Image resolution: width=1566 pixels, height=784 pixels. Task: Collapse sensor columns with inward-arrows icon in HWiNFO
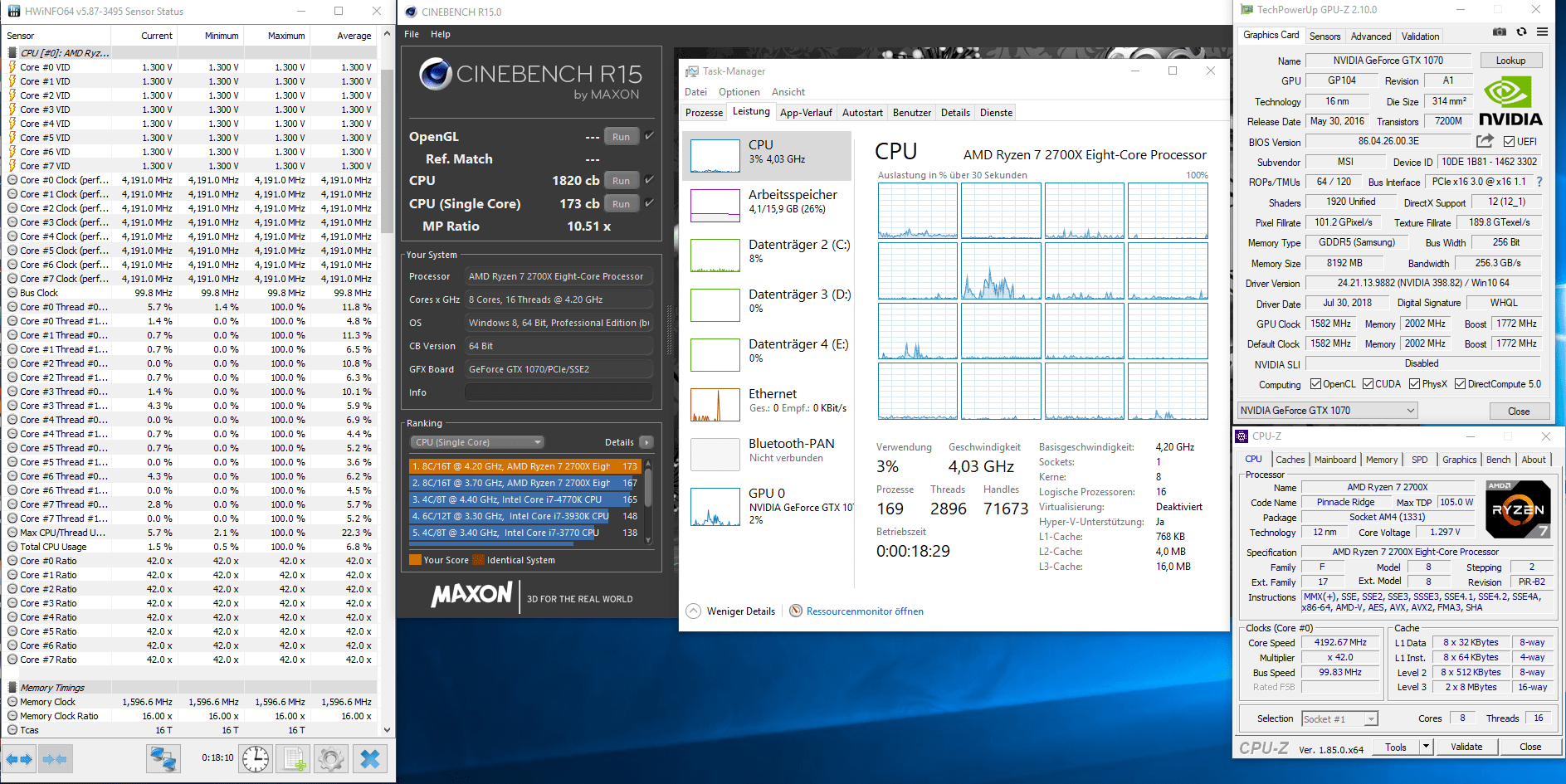click(55, 758)
